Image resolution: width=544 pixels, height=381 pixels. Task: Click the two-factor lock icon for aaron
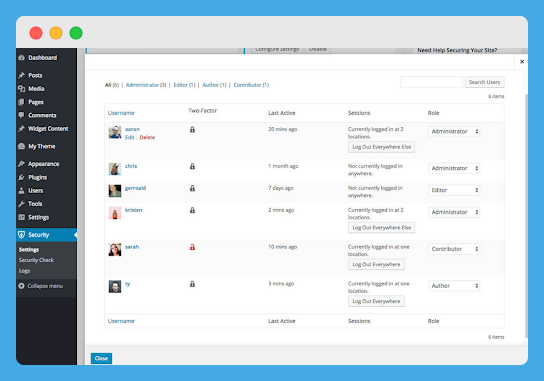pos(192,129)
